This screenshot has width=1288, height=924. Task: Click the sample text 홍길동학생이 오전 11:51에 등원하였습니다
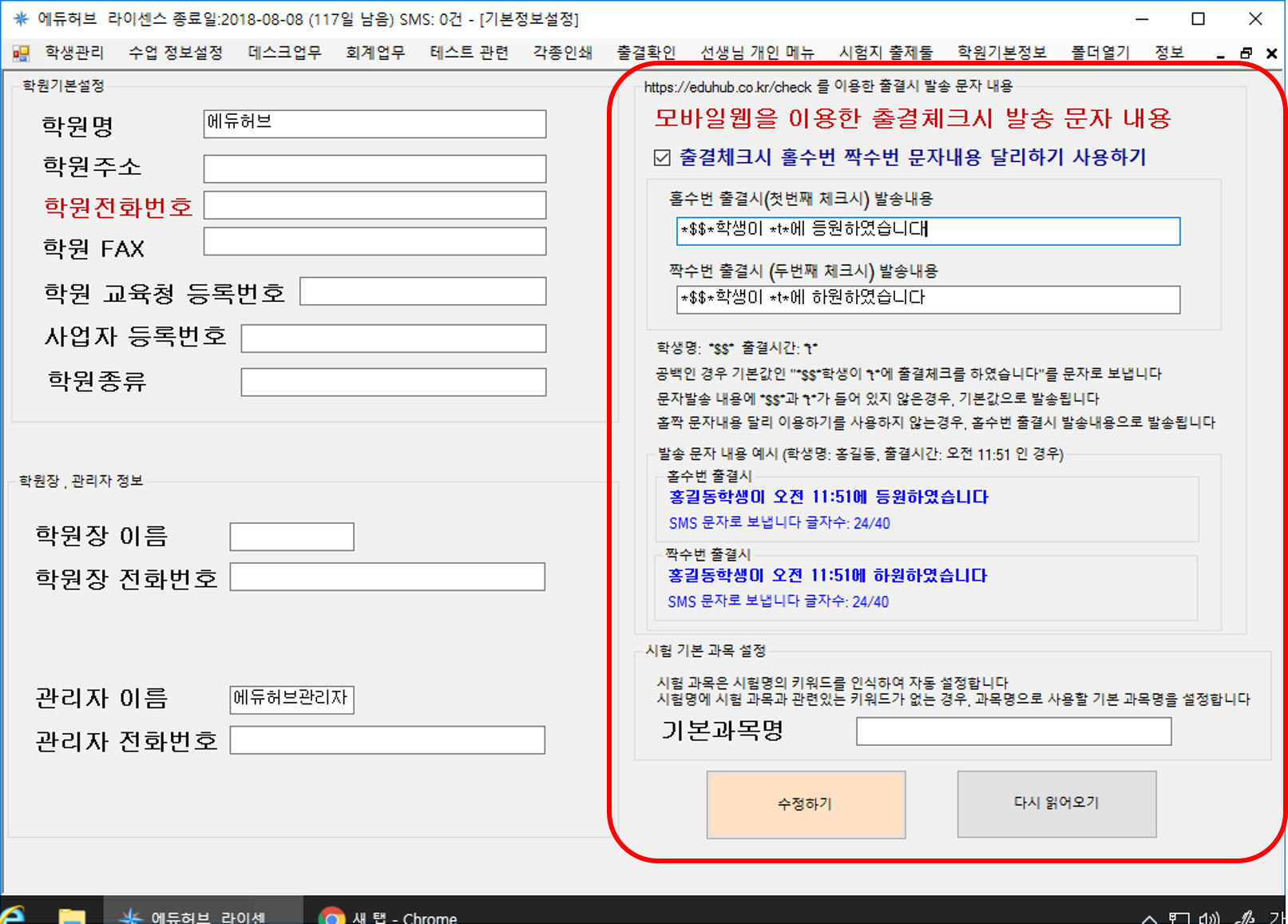pyautogui.click(x=829, y=497)
